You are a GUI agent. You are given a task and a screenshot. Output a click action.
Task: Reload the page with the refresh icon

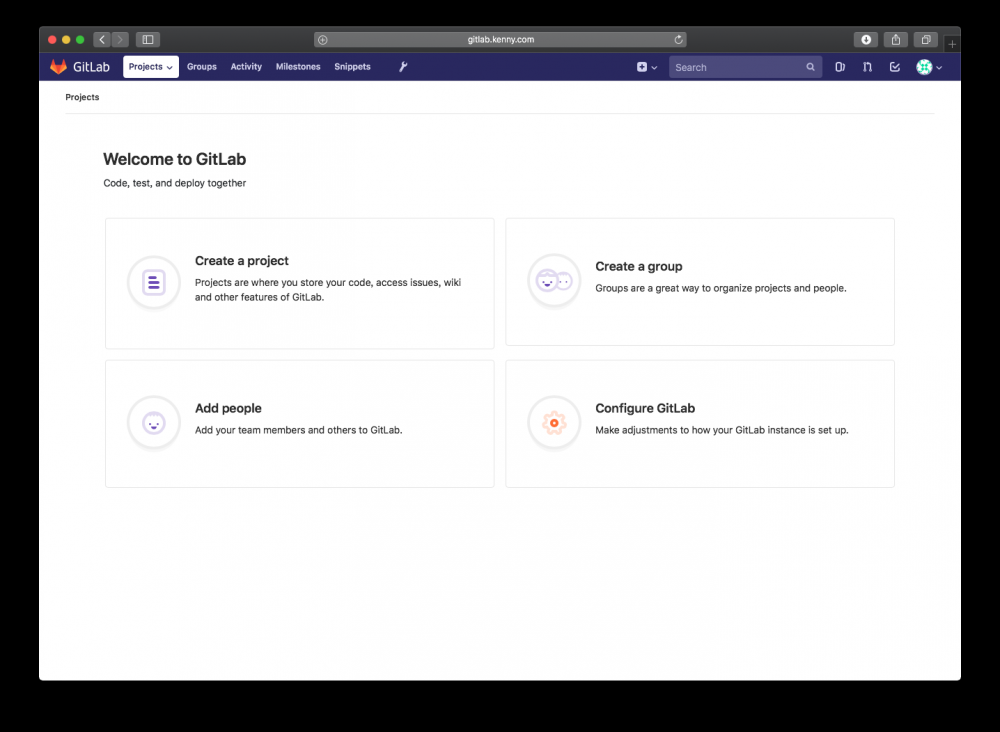[x=679, y=40]
